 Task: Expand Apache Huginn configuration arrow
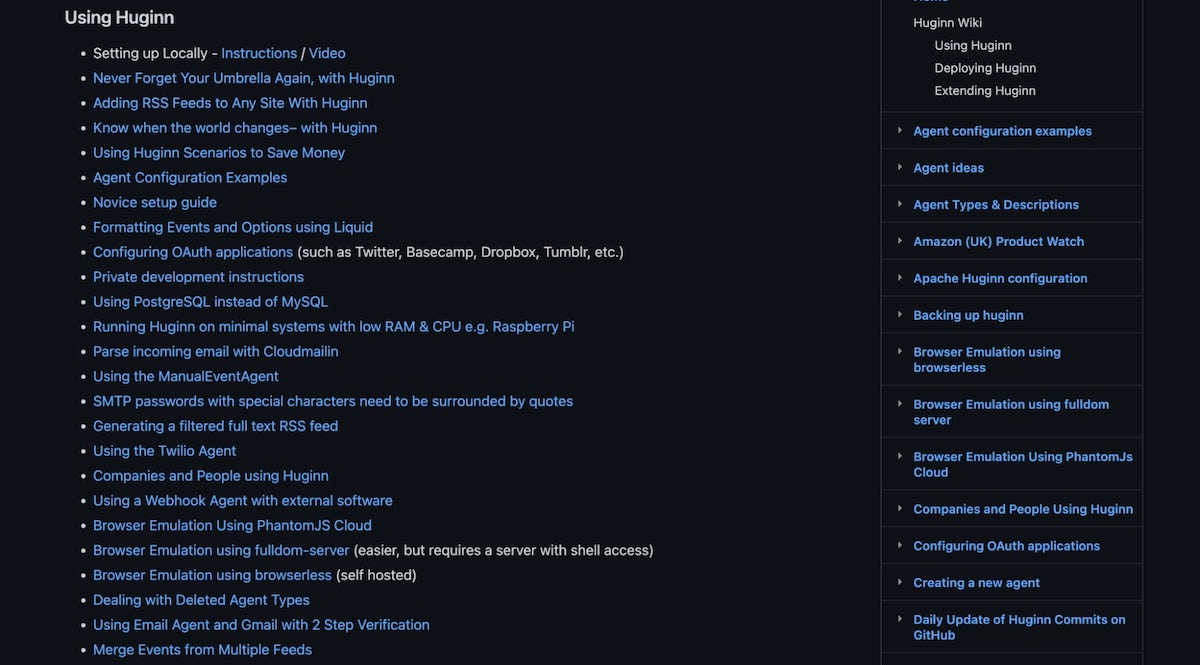[x=900, y=278]
